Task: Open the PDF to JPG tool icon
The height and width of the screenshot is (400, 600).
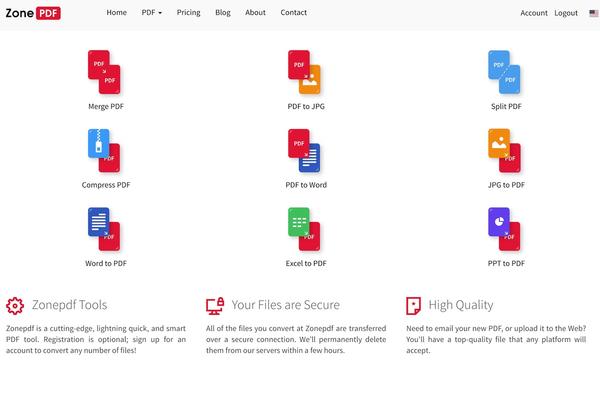Action: click(x=304, y=72)
